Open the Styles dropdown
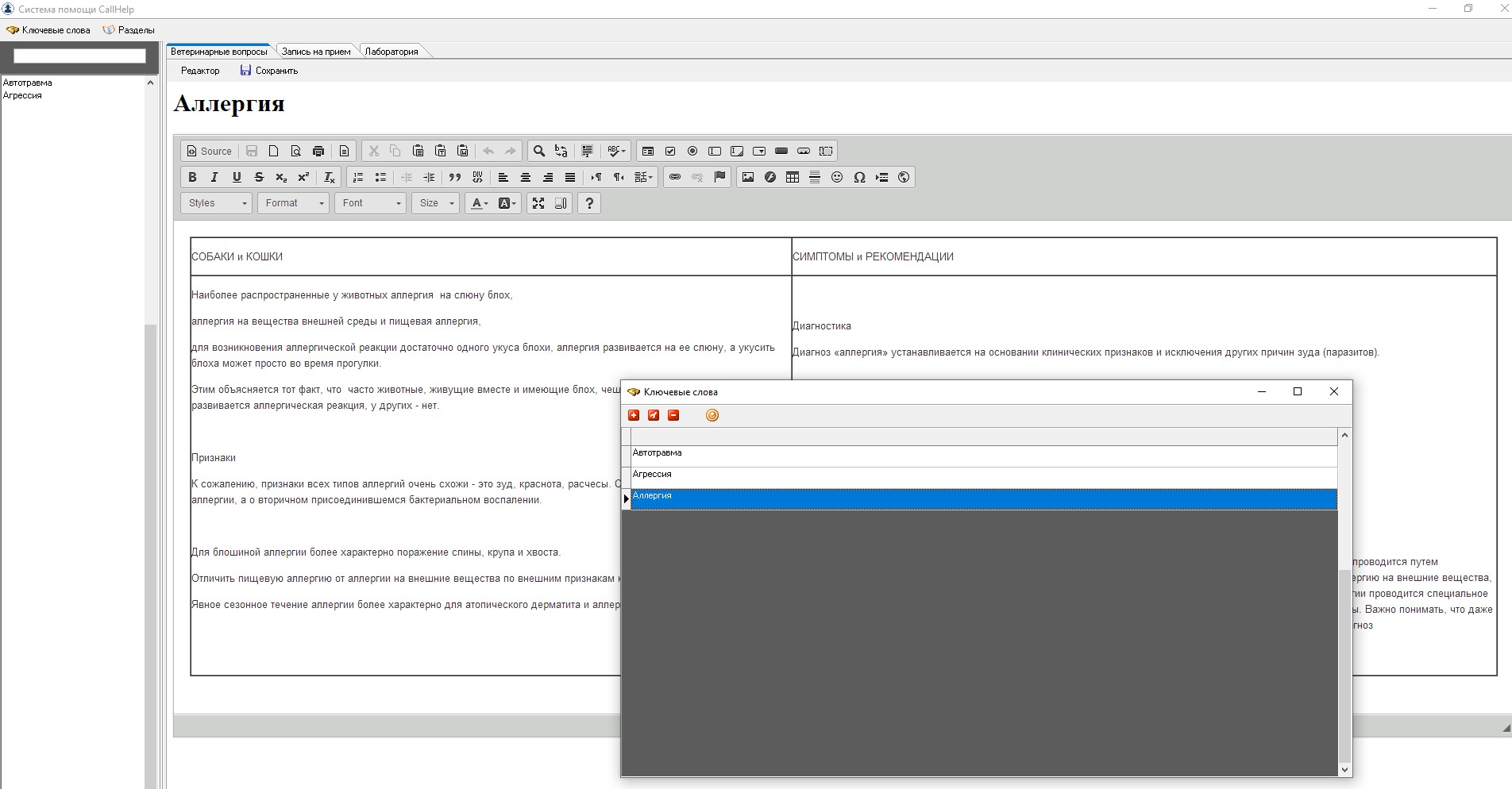 (217, 203)
